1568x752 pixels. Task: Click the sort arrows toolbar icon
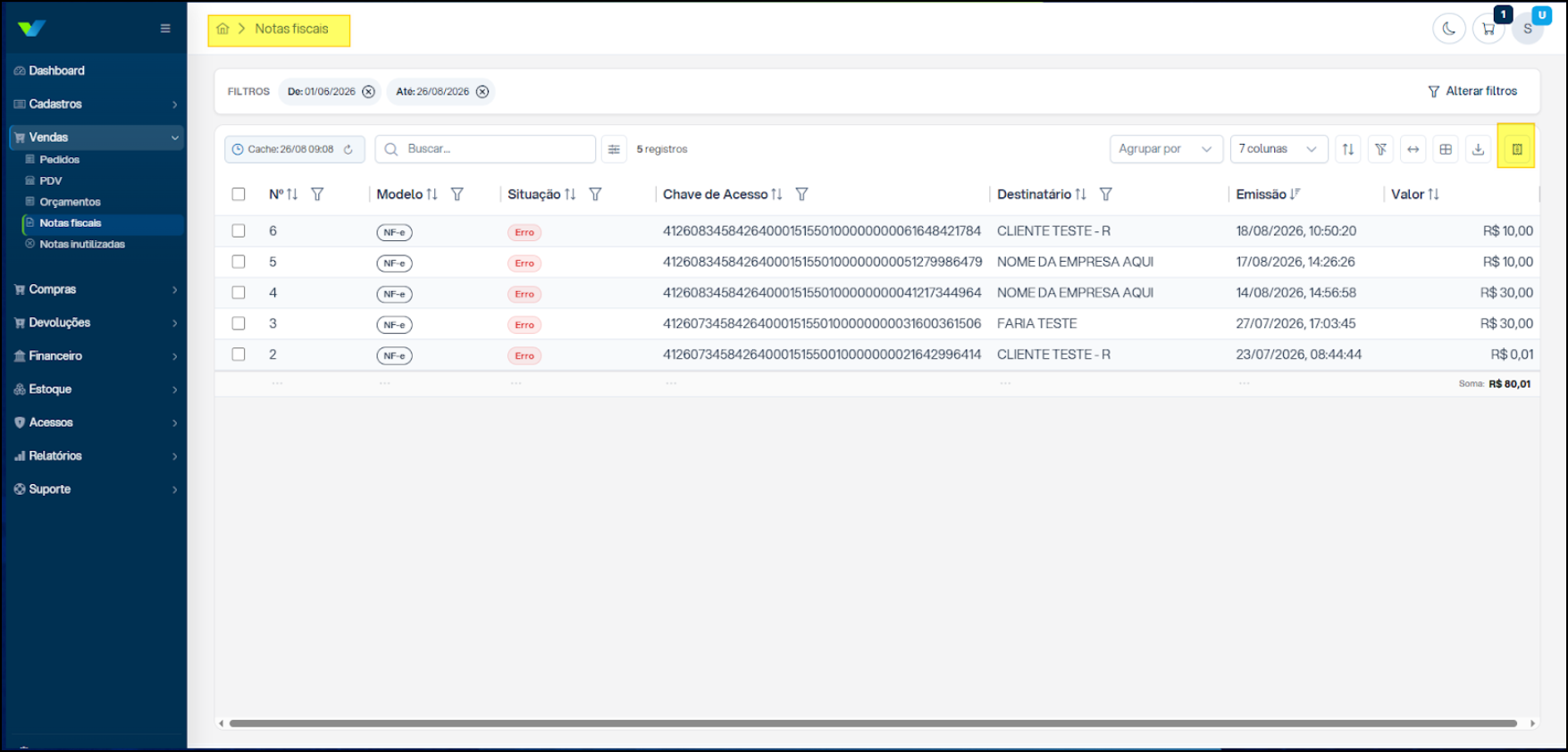pos(1348,149)
